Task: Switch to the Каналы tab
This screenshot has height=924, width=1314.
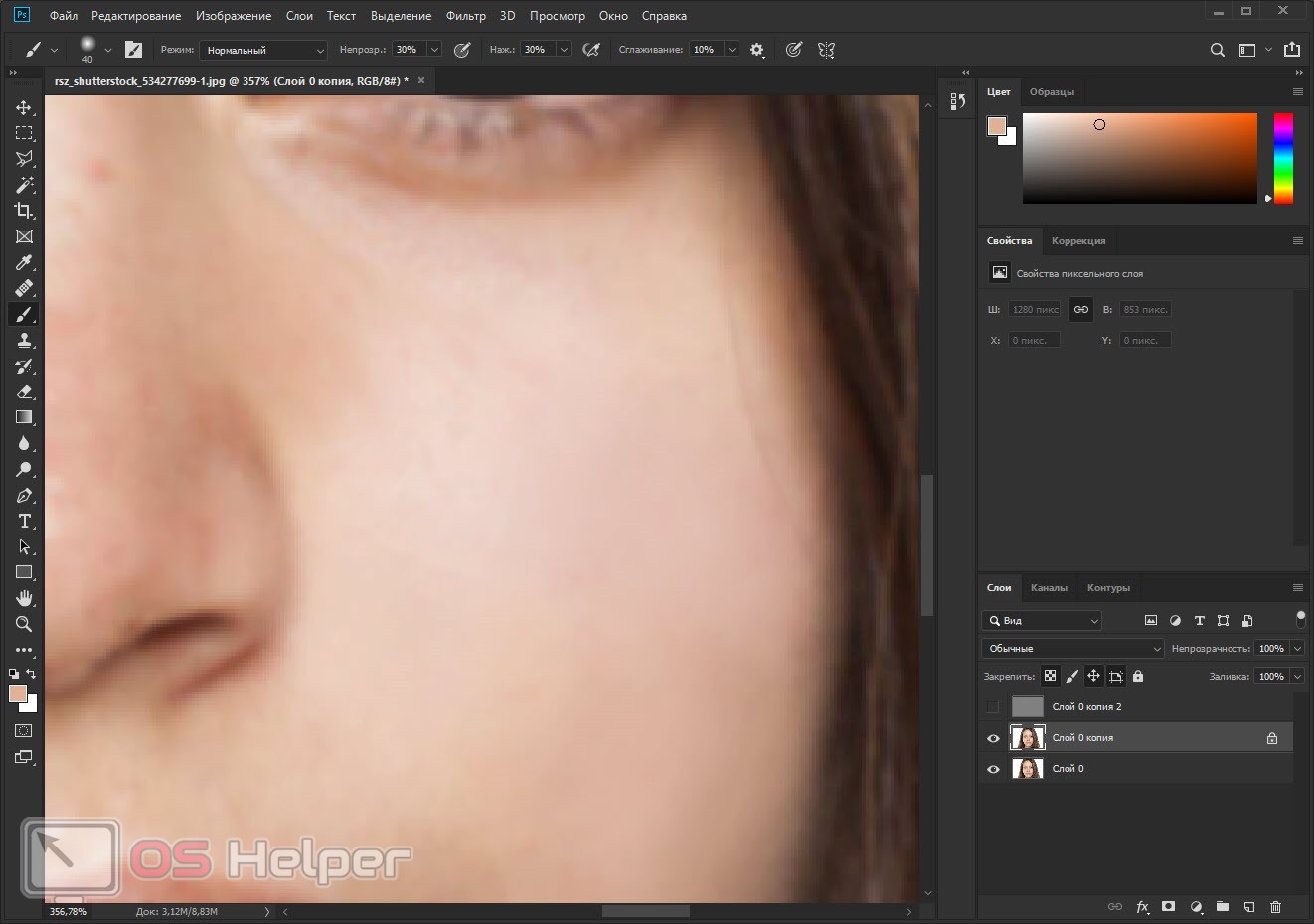Action: coord(1049,588)
